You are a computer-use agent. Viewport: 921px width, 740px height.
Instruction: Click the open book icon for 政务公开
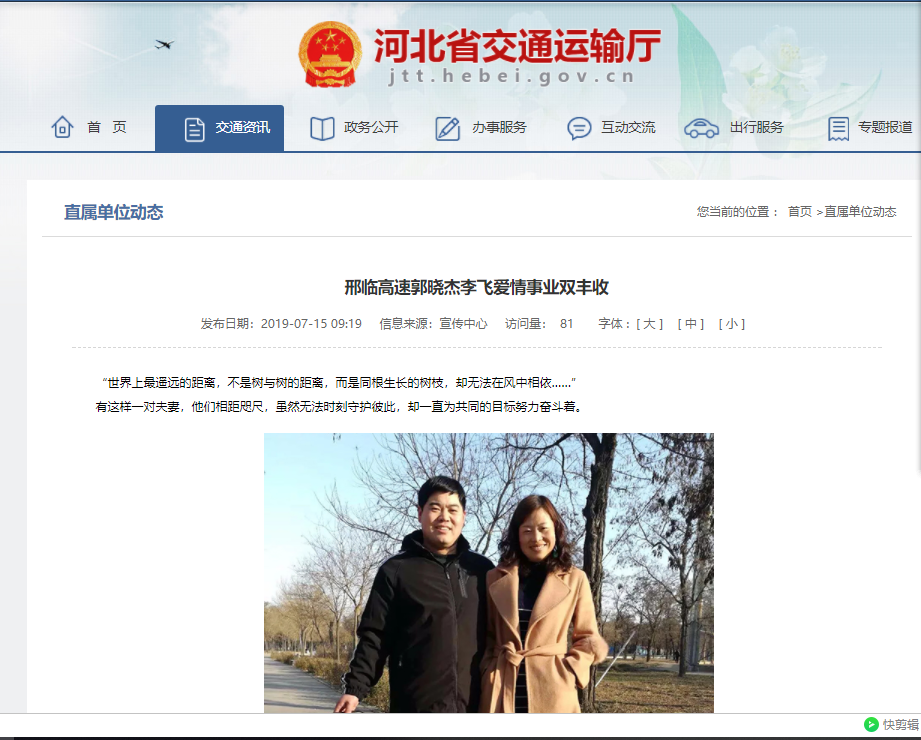coord(322,128)
